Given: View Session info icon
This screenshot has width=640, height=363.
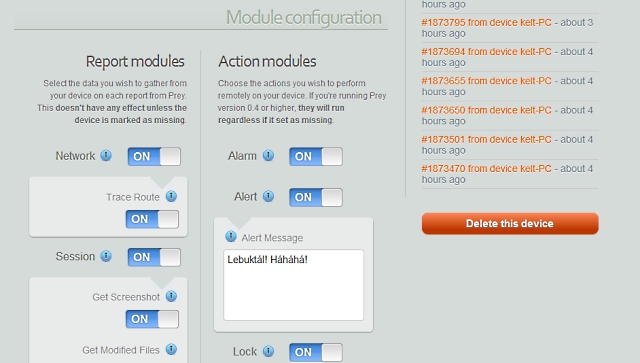Looking at the screenshot, I should (106, 256).
